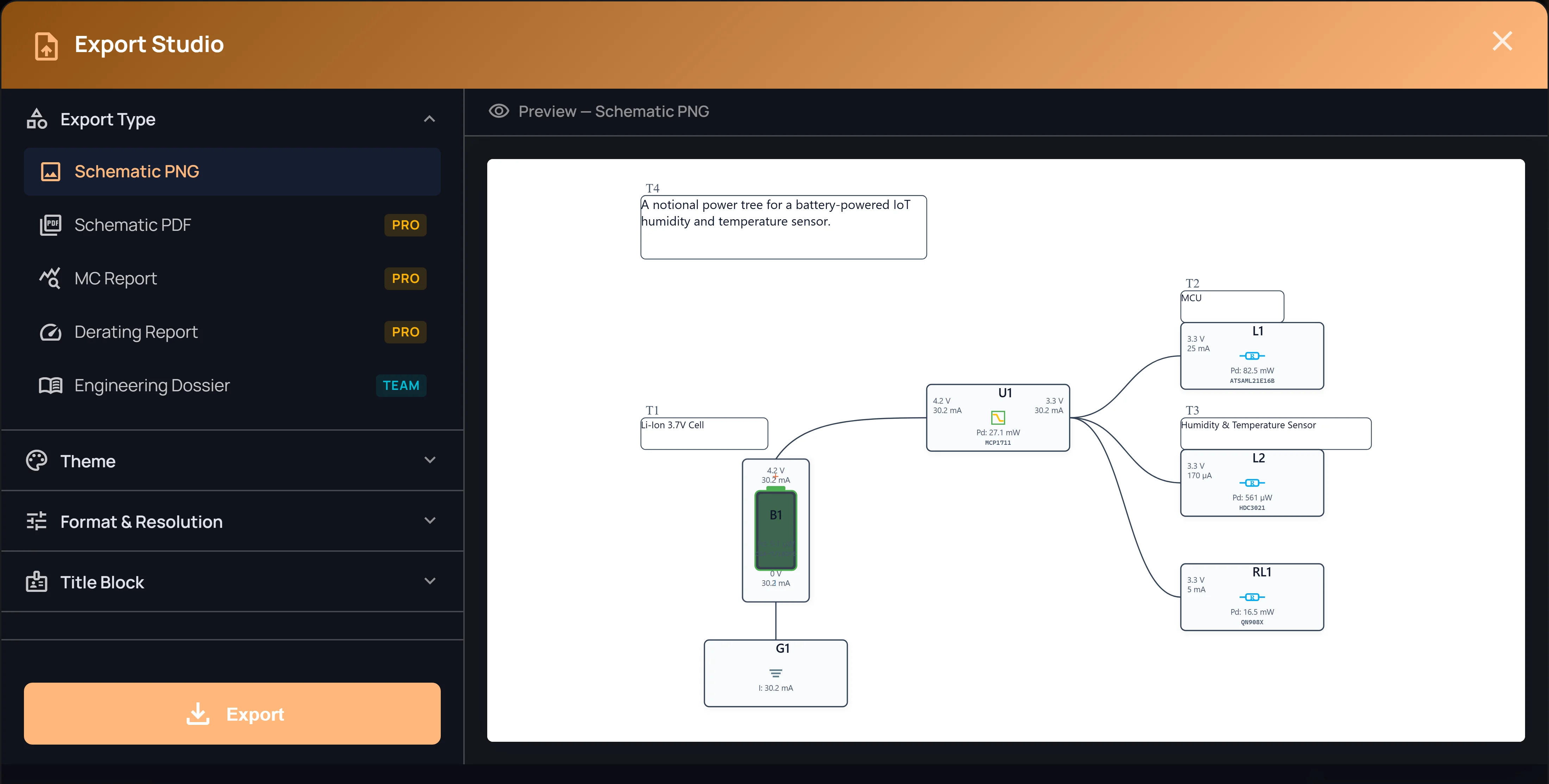
Task: Click the Preview eye icon
Action: tap(498, 111)
